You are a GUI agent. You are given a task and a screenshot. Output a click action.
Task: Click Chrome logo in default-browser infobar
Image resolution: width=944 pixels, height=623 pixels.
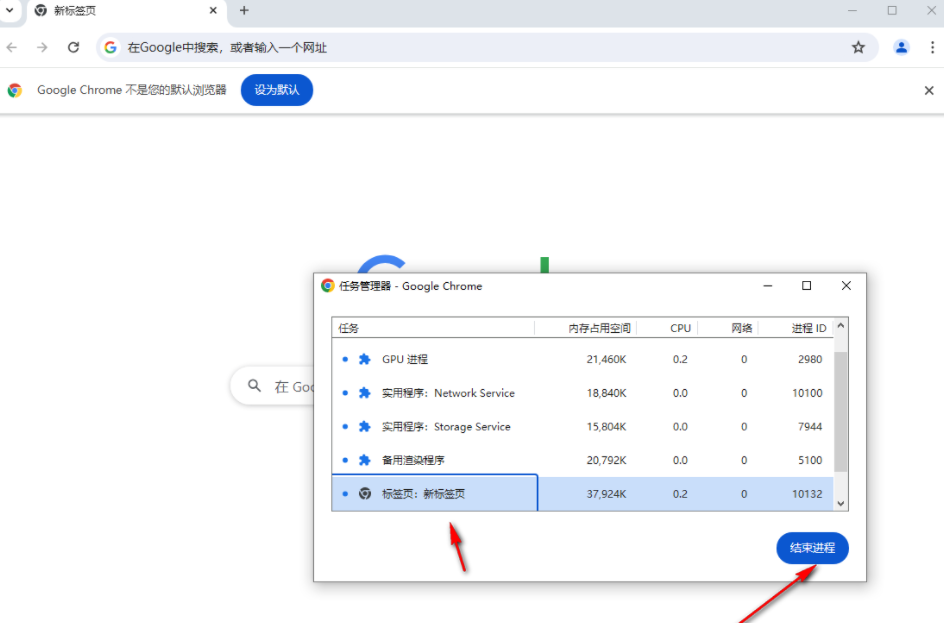(15, 90)
